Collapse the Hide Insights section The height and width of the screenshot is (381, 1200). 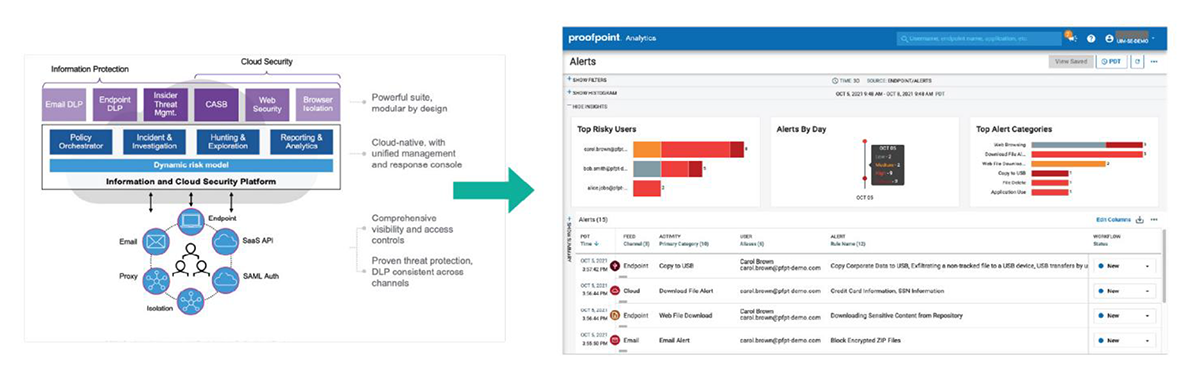589,105
